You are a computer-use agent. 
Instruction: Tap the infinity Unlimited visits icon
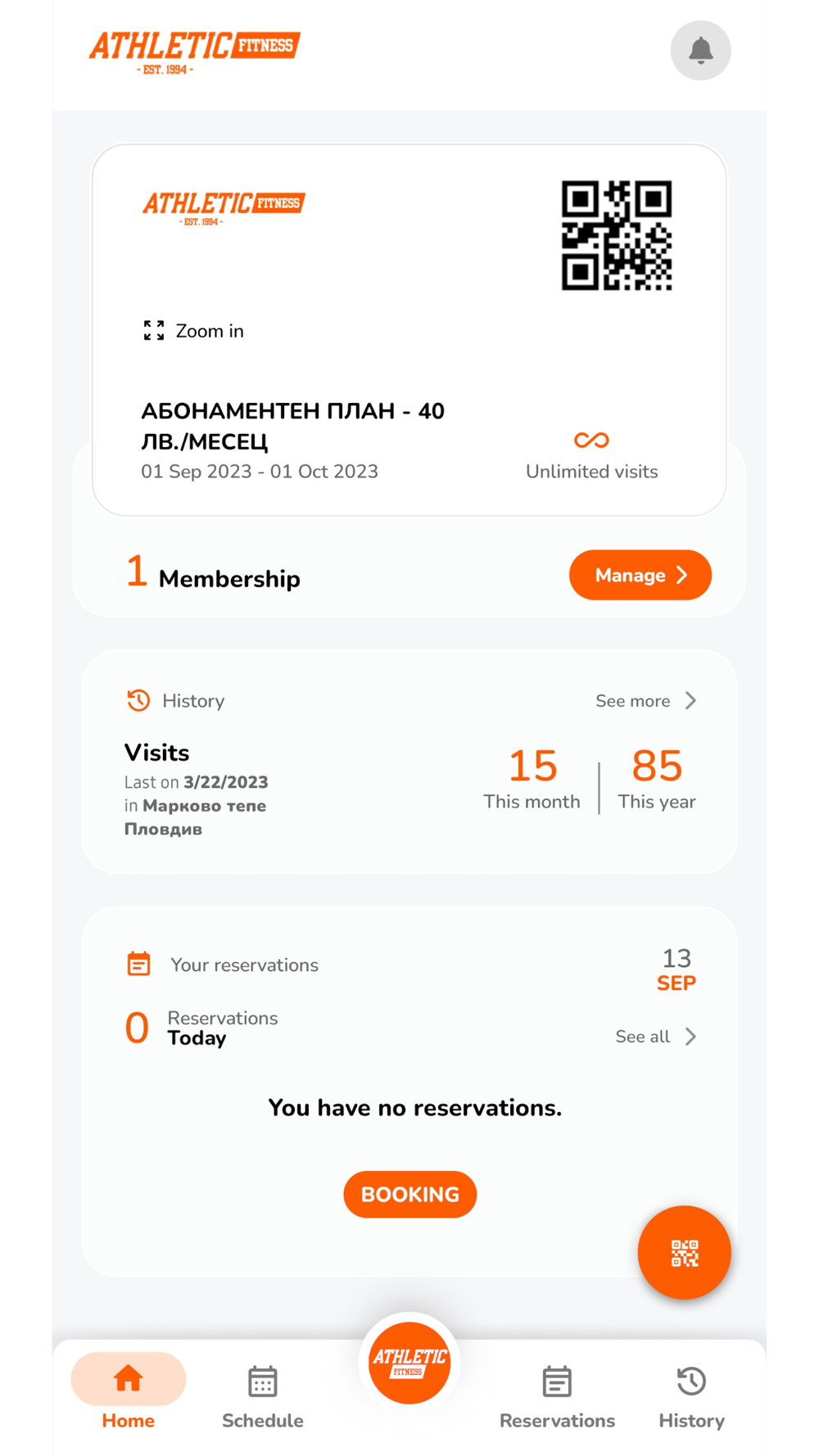click(x=591, y=441)
